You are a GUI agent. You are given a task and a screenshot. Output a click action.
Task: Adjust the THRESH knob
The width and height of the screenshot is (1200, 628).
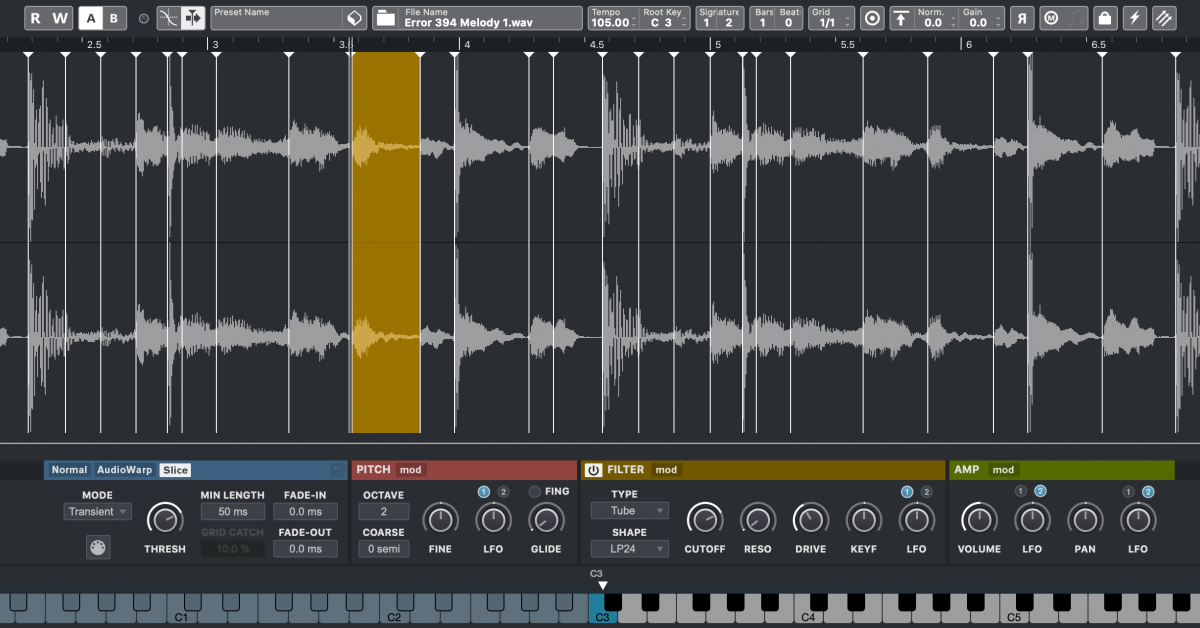point(165,519)
